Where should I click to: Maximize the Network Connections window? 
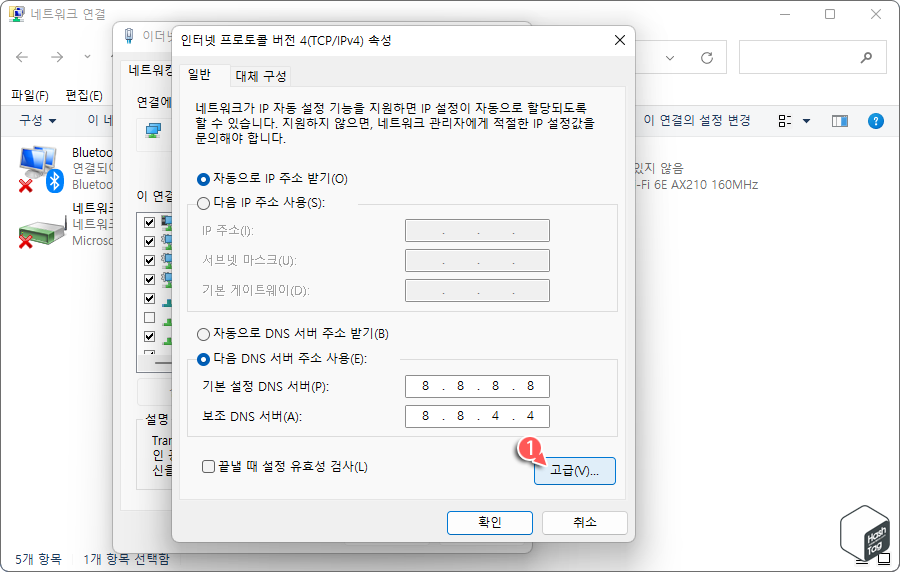tap(830, 14)
